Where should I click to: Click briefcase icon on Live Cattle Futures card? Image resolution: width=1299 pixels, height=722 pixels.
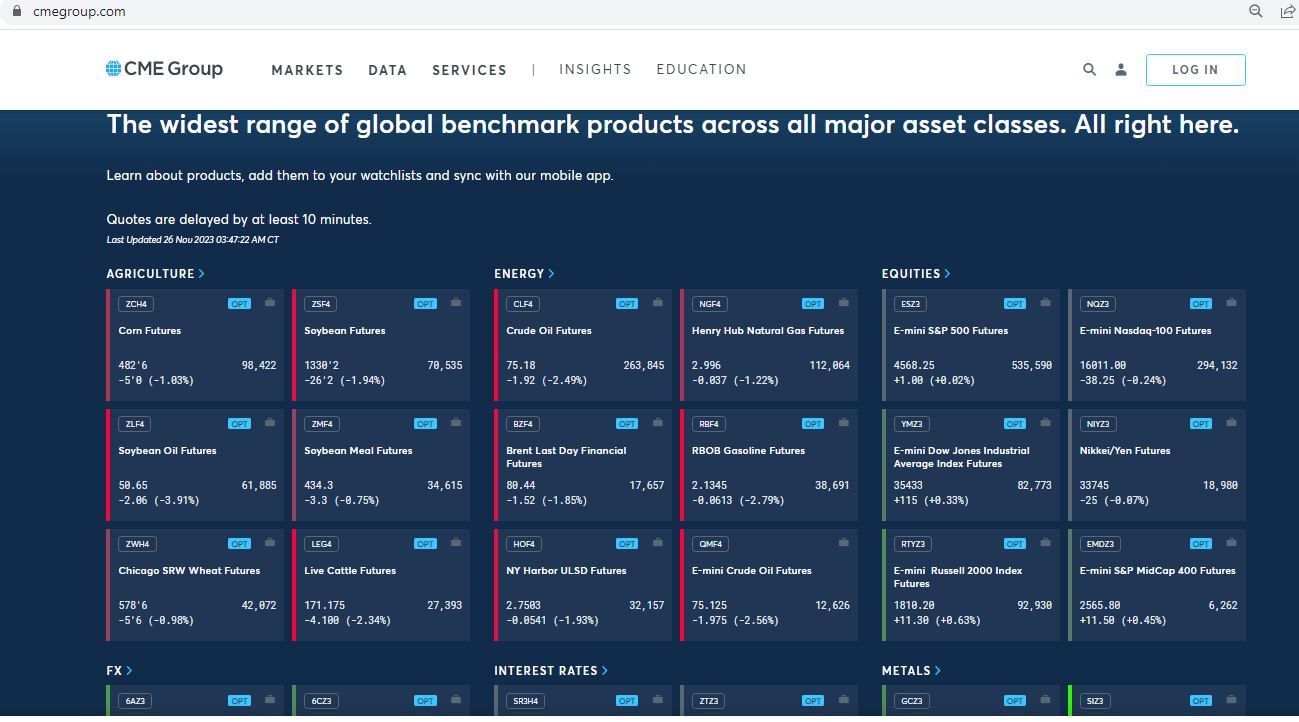coord(456,543)
